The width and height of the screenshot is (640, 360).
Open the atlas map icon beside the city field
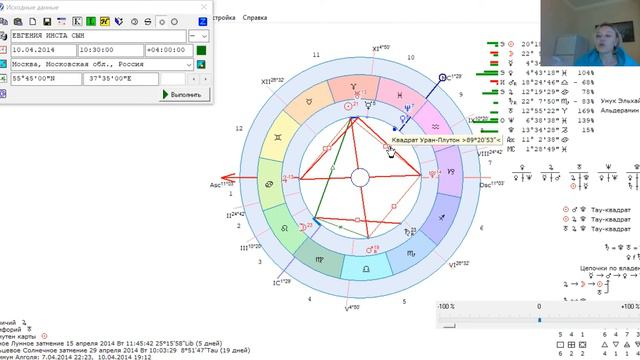(x=201, y=64)
